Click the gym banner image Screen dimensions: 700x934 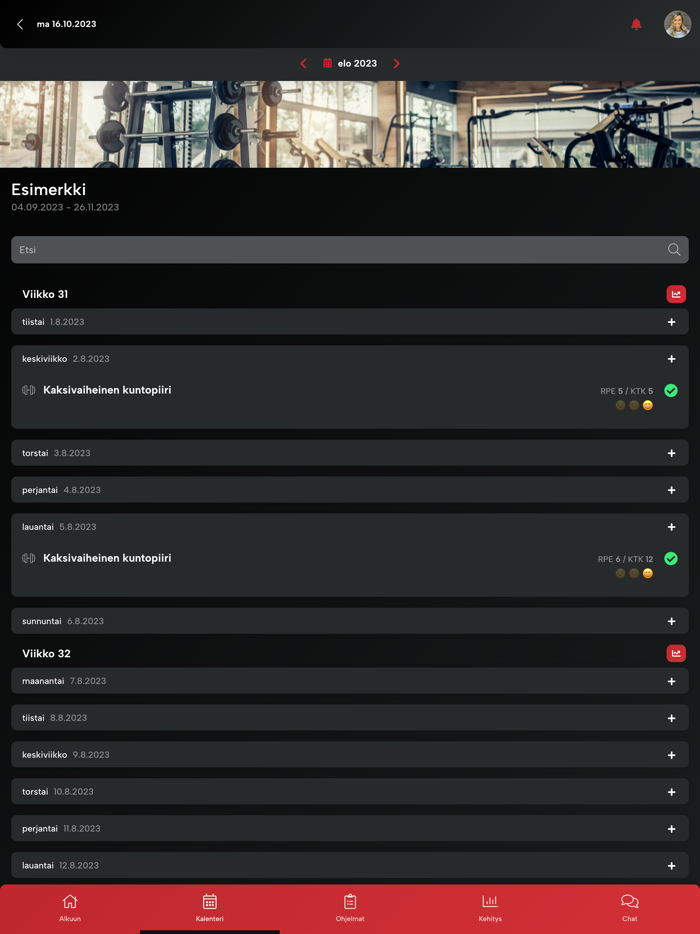pos(350,124)
